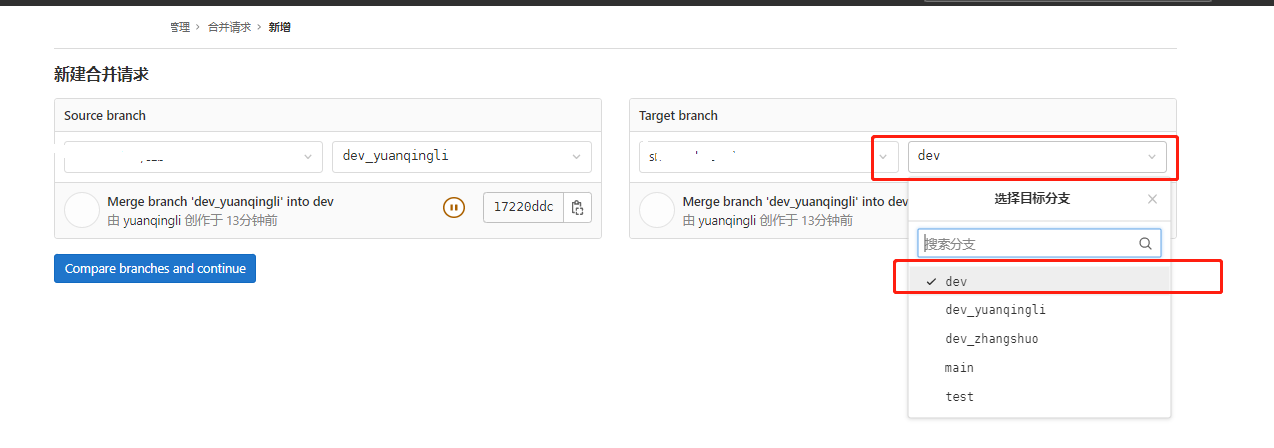Image resolution: width=1274 pixels, height=448 pixels.
Task: Focus the 搜索分支 search field
Action: [x=1040, y=243]
